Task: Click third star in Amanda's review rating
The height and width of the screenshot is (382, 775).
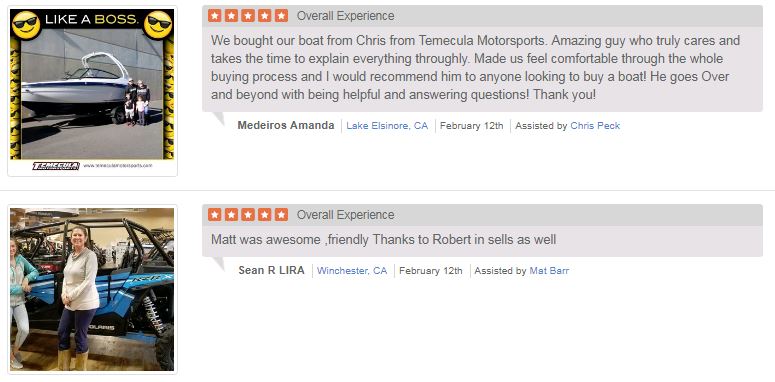Action: [248, 16]
